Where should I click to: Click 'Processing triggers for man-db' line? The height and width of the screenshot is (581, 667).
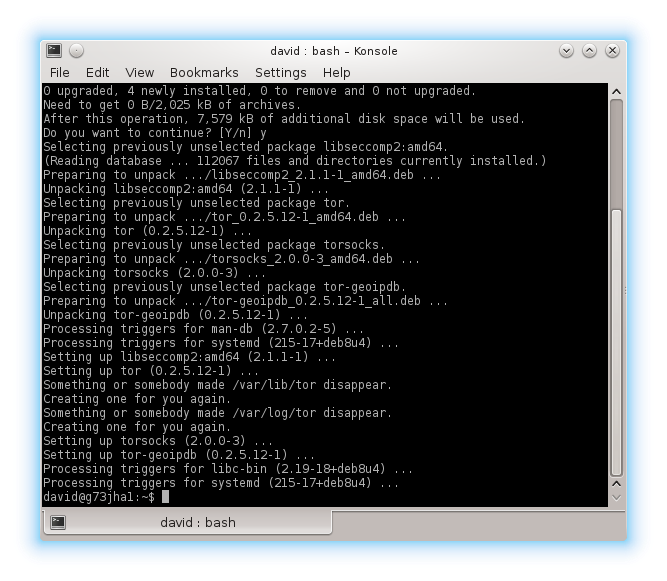coord(203,329)
